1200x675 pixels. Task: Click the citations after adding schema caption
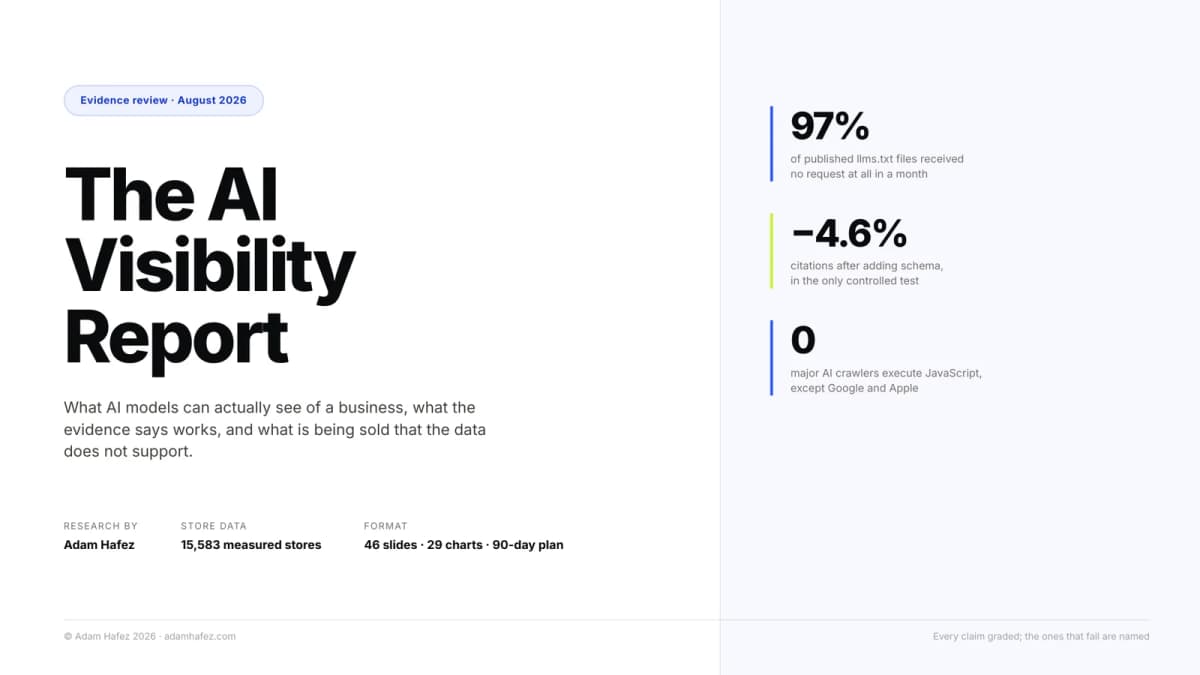click(867, 273)
